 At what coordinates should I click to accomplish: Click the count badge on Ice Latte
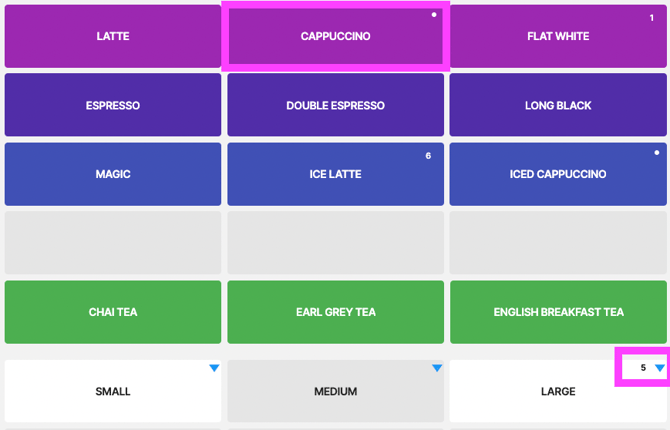click(x=428, y=156)
